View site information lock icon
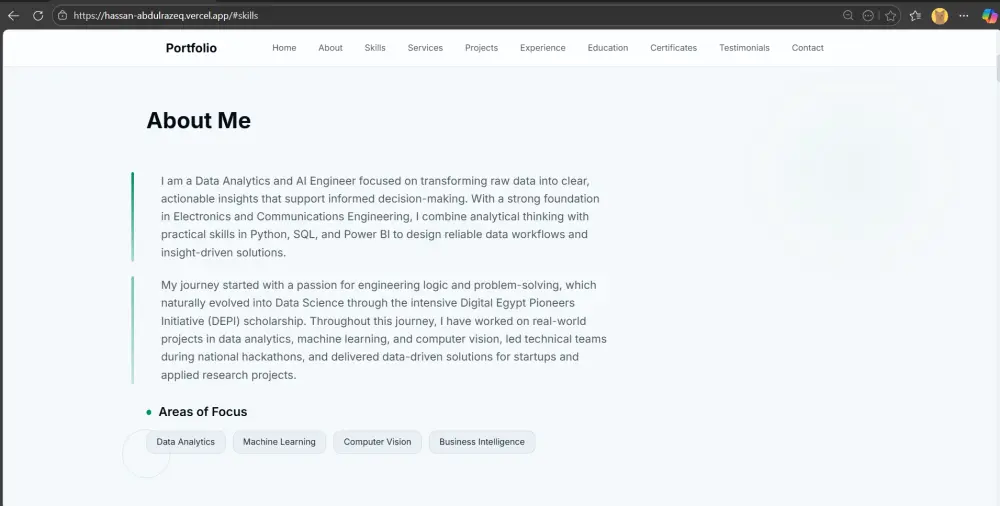The image size is (1000, 506). click(62, 16)
